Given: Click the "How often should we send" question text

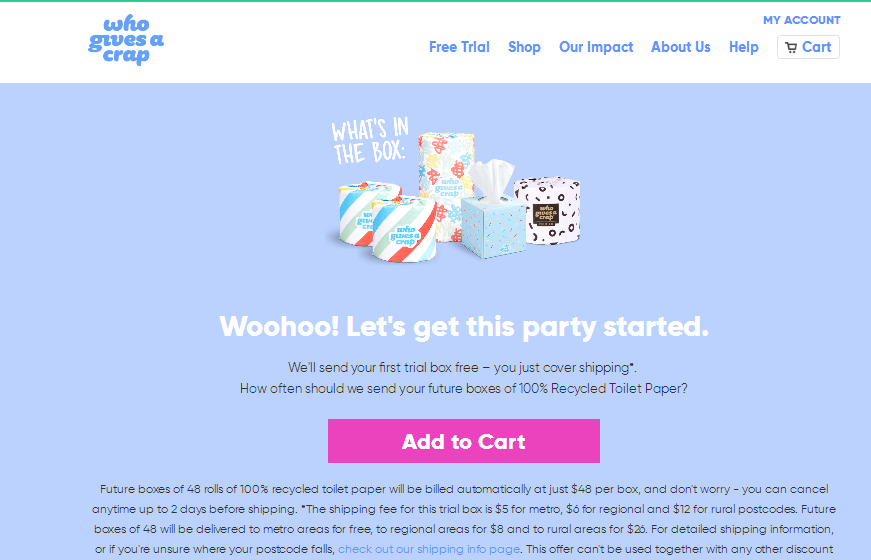Looking at the screenshot, I should pos(464,389).
